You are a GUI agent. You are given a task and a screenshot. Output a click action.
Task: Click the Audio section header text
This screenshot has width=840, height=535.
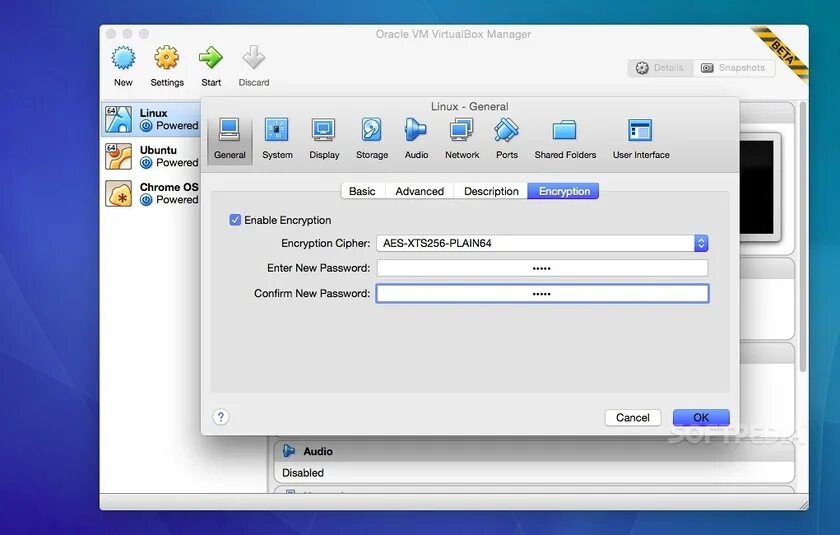[318, 451]
